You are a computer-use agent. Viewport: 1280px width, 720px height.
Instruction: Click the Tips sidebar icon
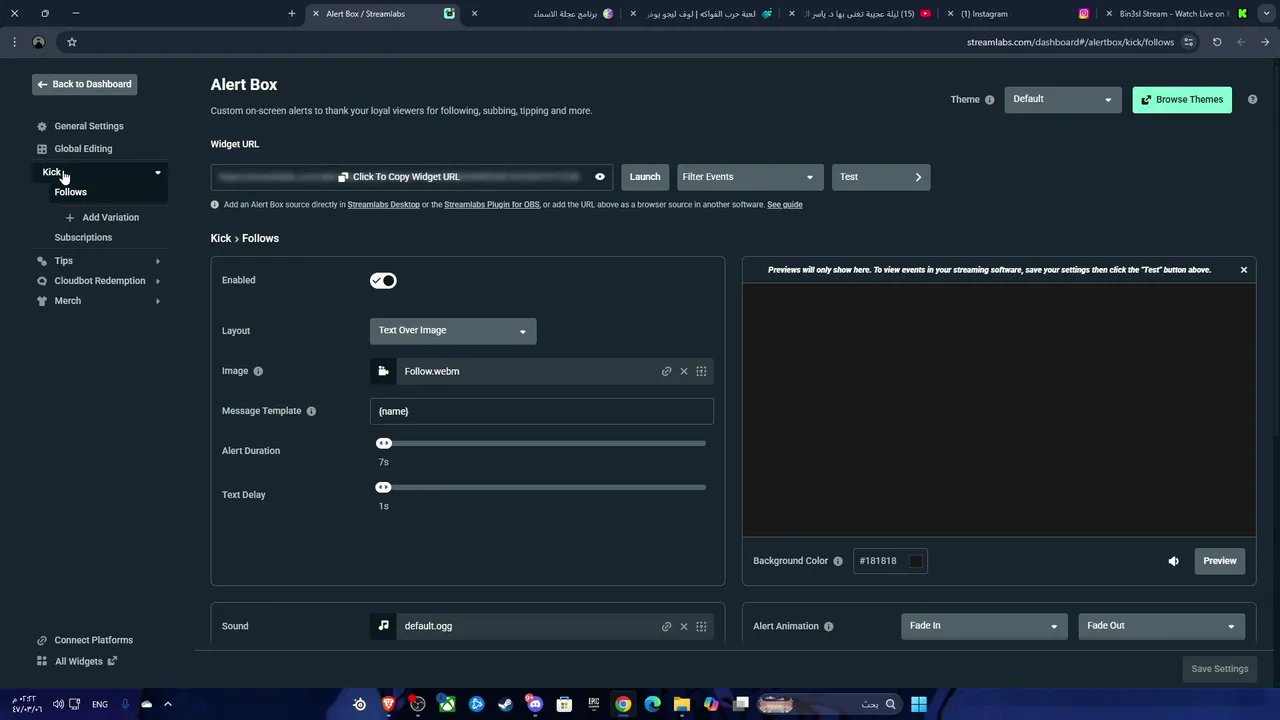[42, 261]
